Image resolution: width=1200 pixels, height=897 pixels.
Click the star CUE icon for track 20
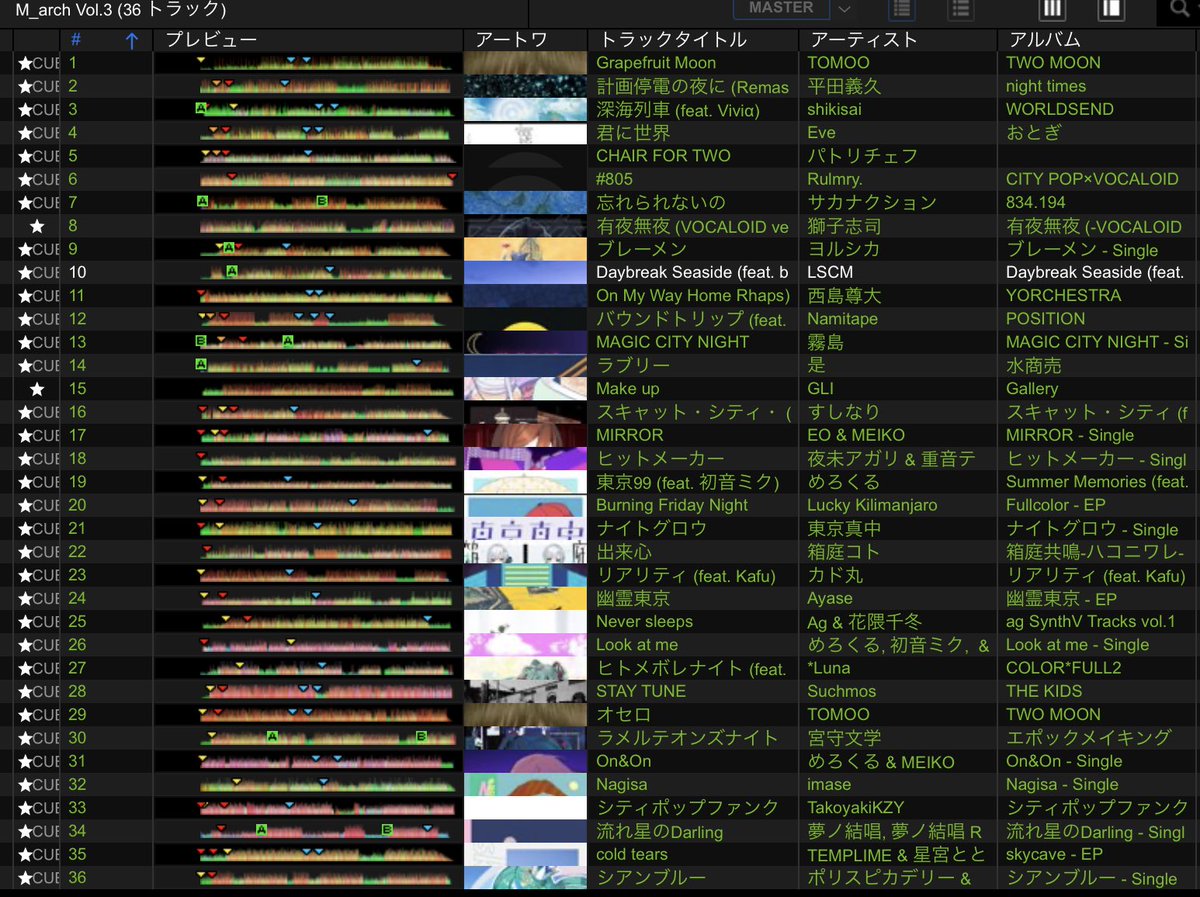click(x=38, y=505)
